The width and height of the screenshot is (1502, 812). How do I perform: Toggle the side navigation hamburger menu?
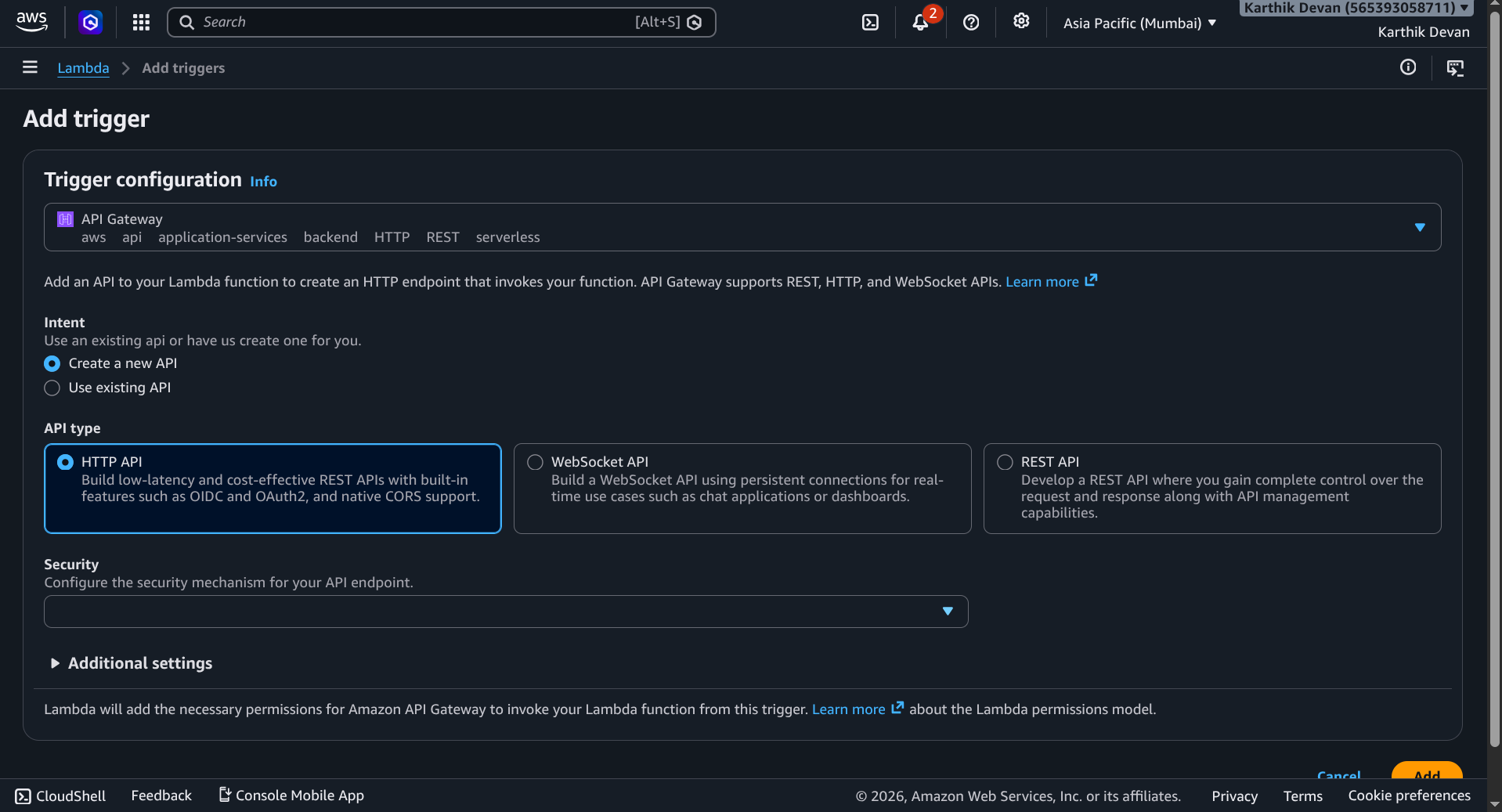tap(31, 67)
